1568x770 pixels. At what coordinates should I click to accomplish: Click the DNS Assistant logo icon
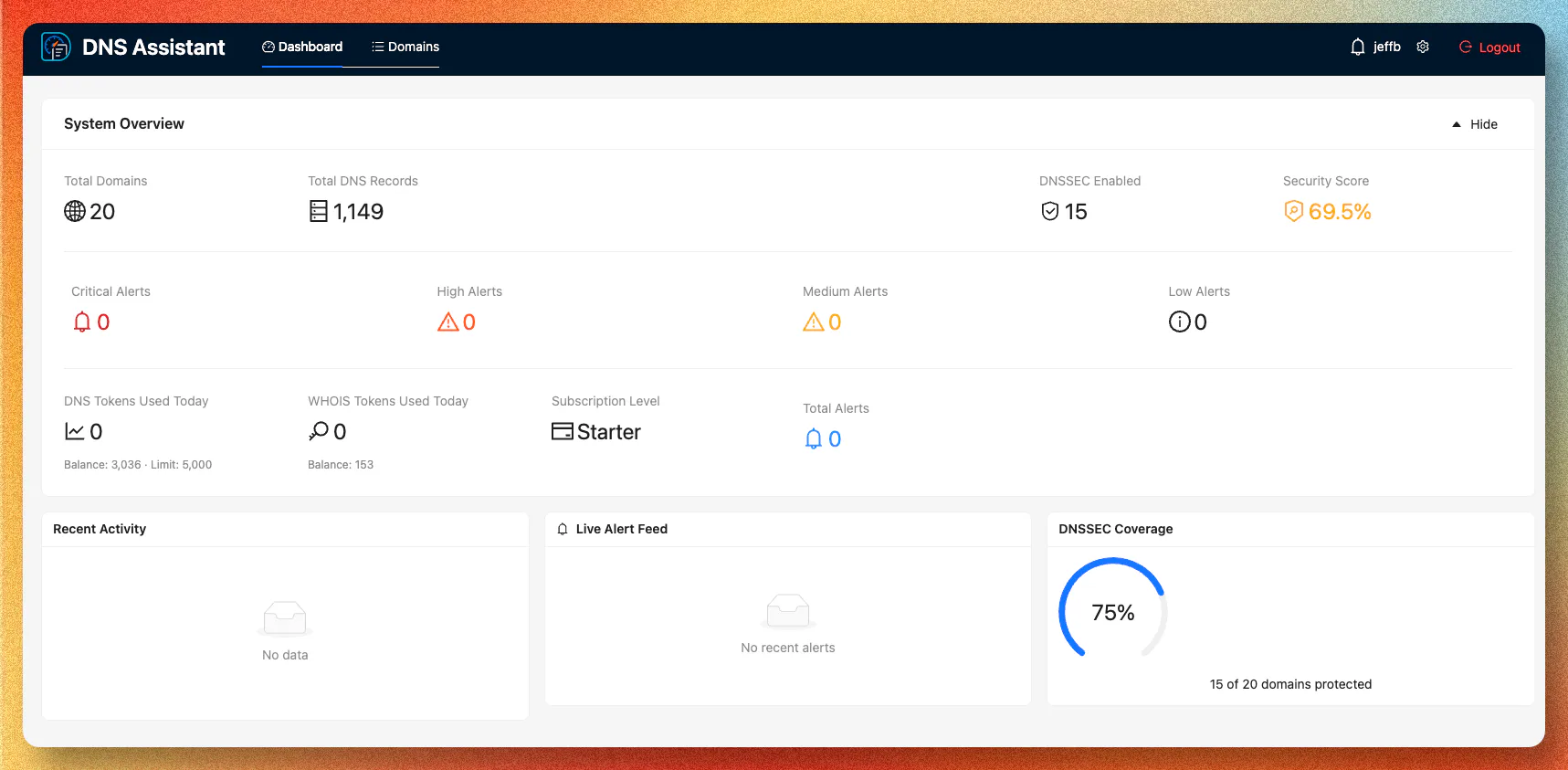(56, 47)
